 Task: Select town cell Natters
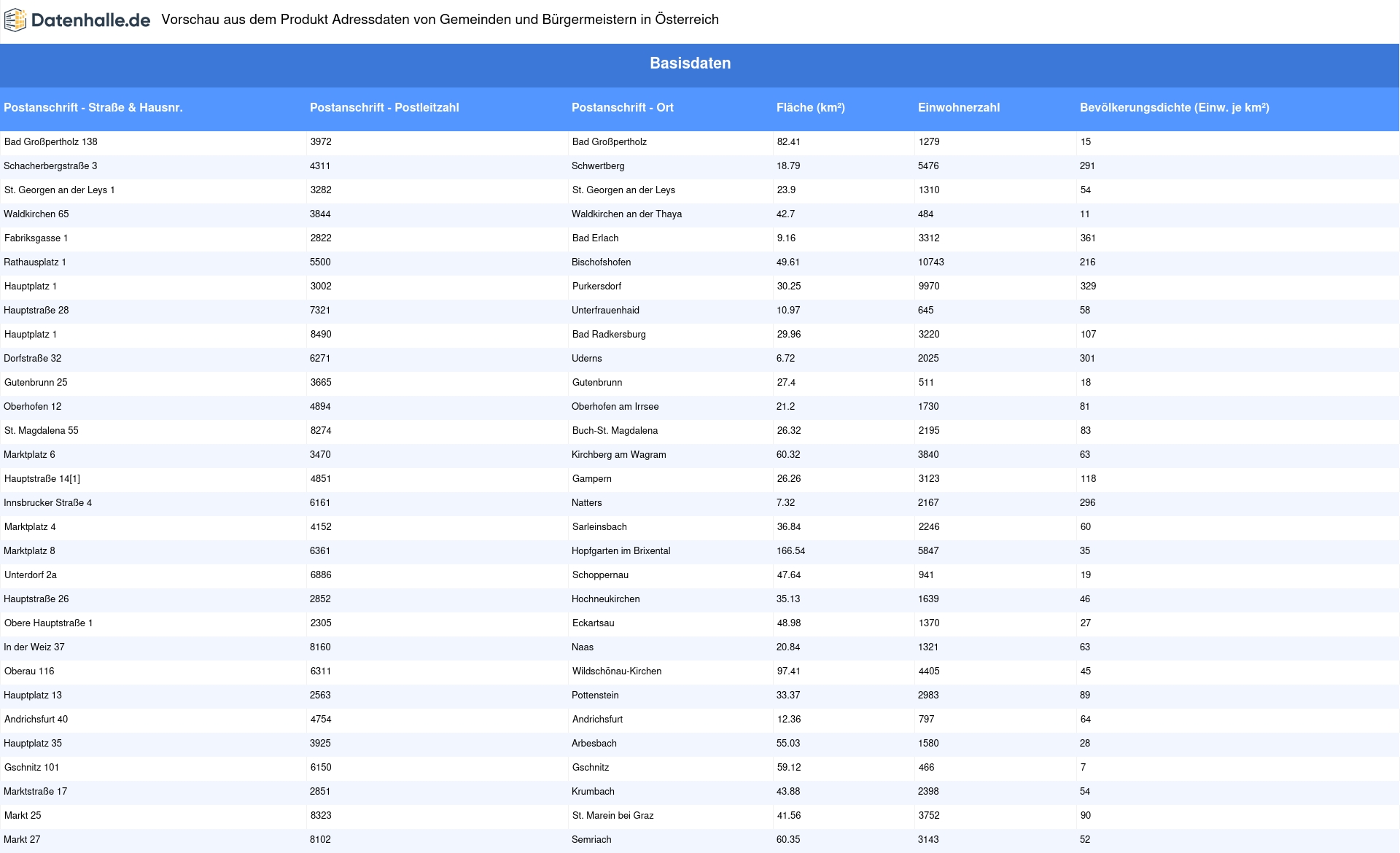tap(587, 503)
